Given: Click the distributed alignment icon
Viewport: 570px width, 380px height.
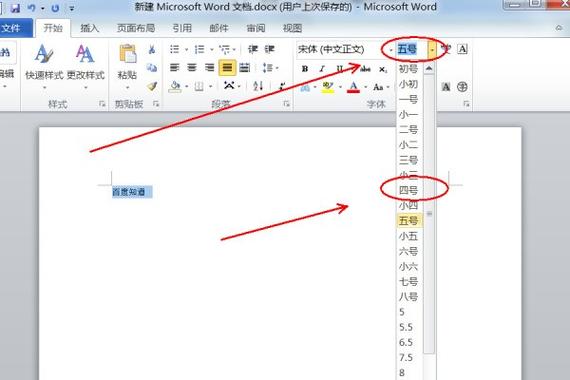Looking at the screenshot, I should 245,68.
